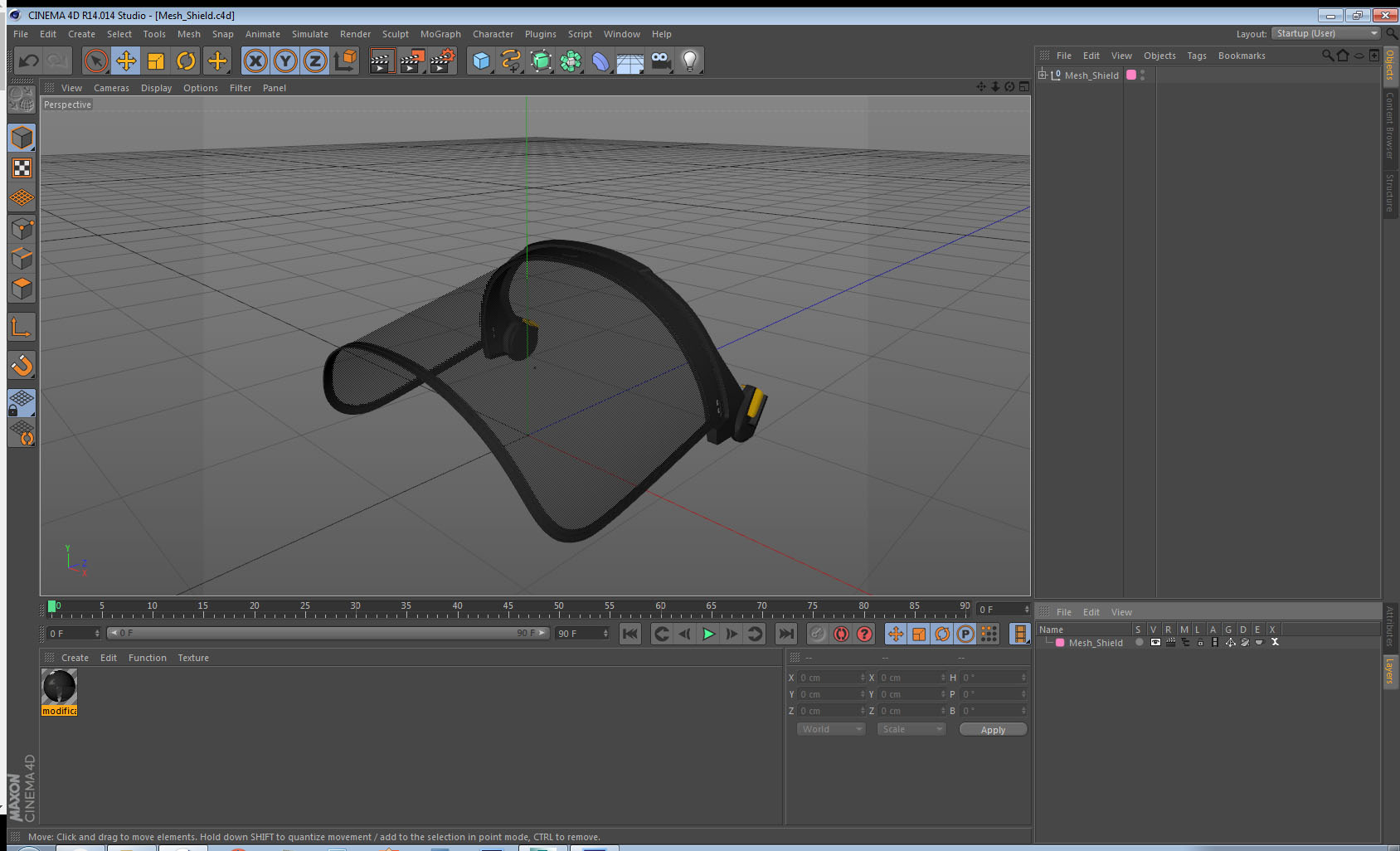
Task: Open Object Manager Tags menu
Action: click(1197, 56)
